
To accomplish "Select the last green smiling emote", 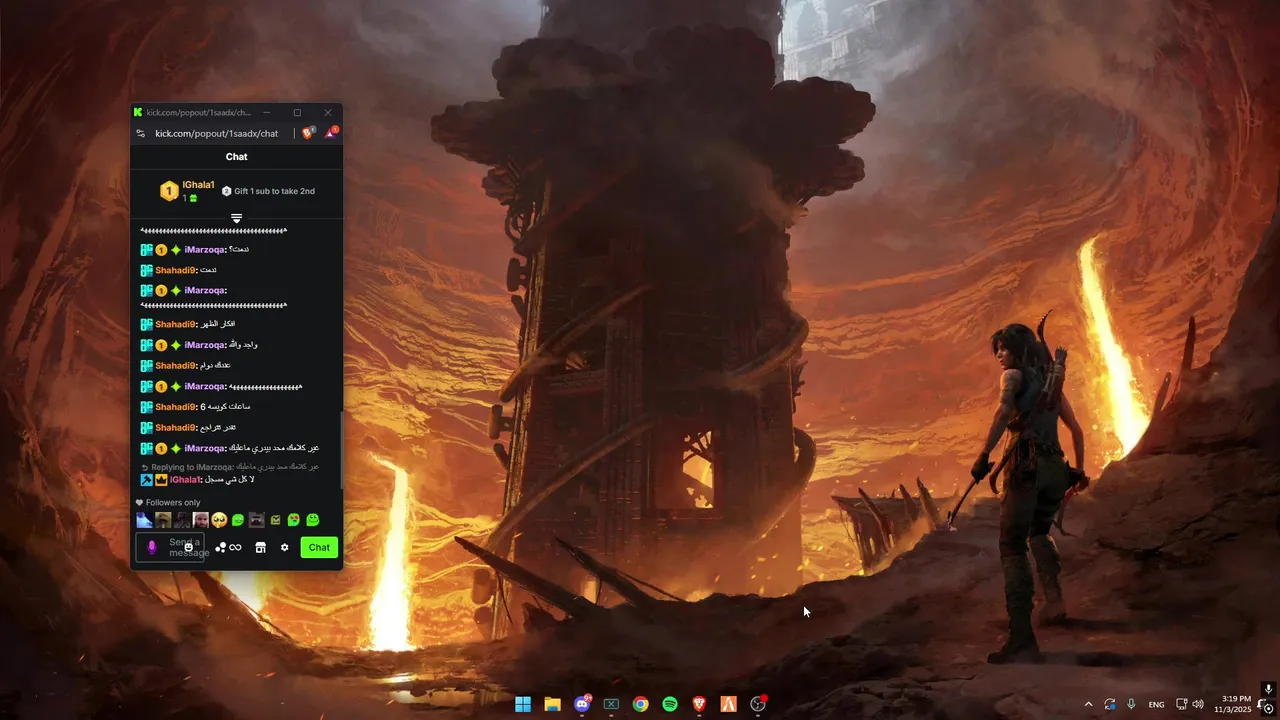I will pyautogui.click(x=312, y=520).
